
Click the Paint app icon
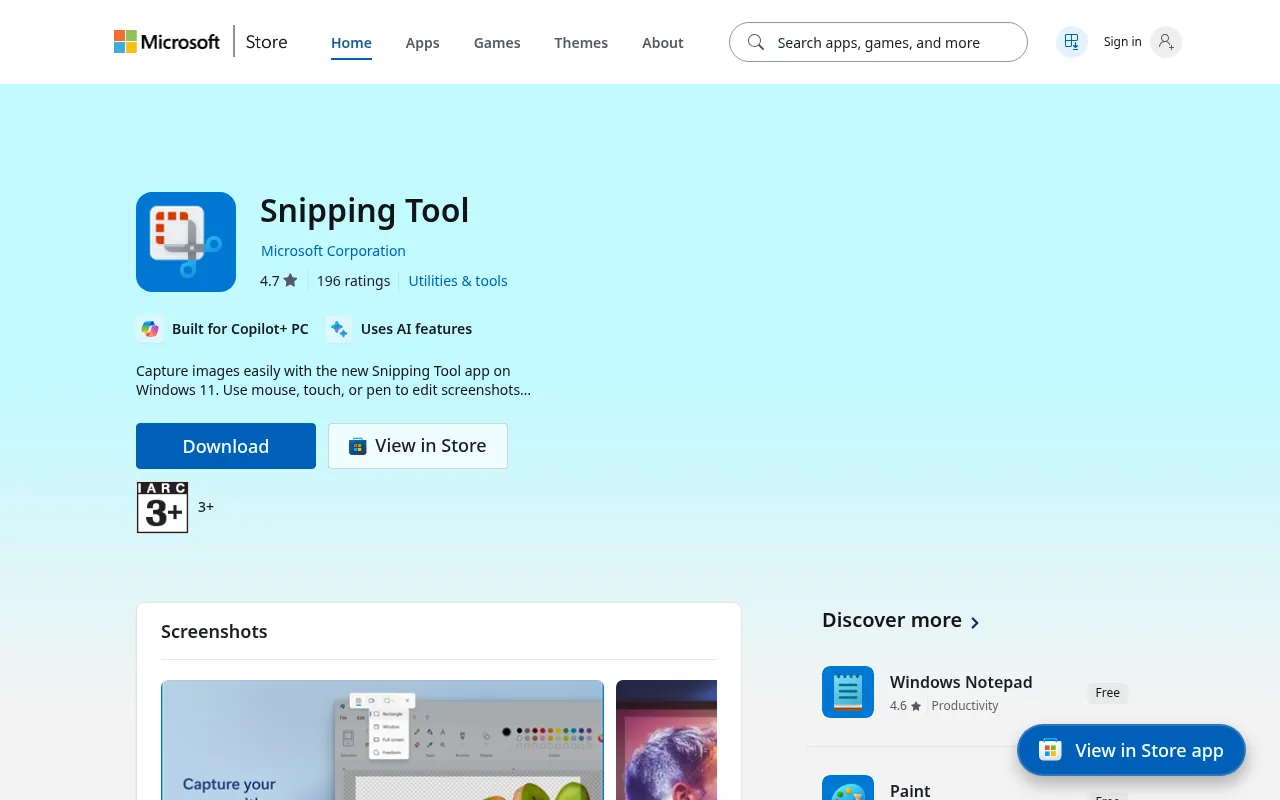[848, 788]
